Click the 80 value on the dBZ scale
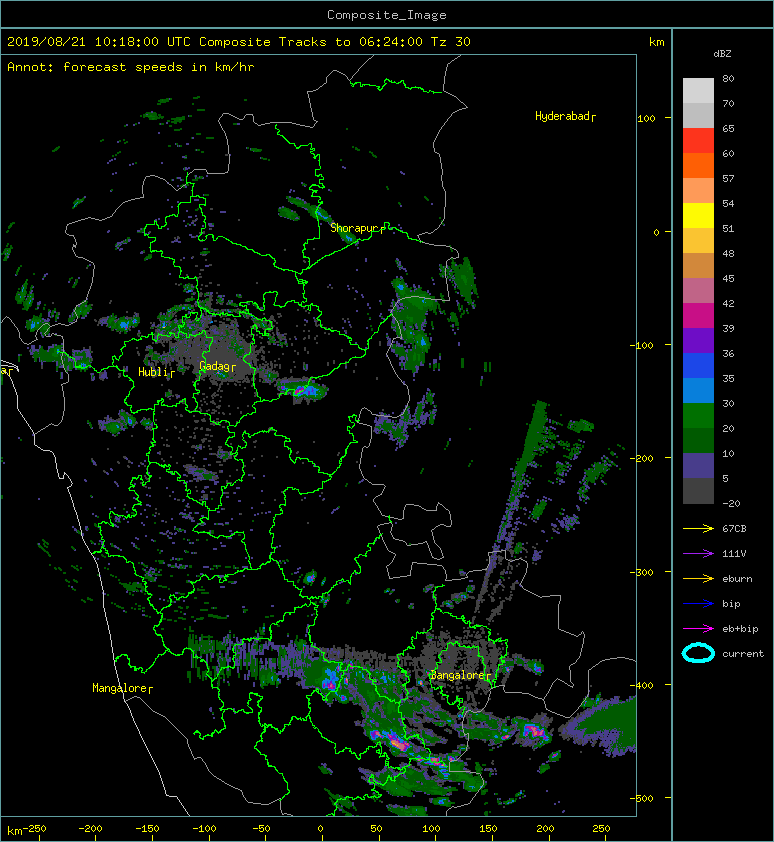The image size is (774, 842). click(x=728, y=78)
